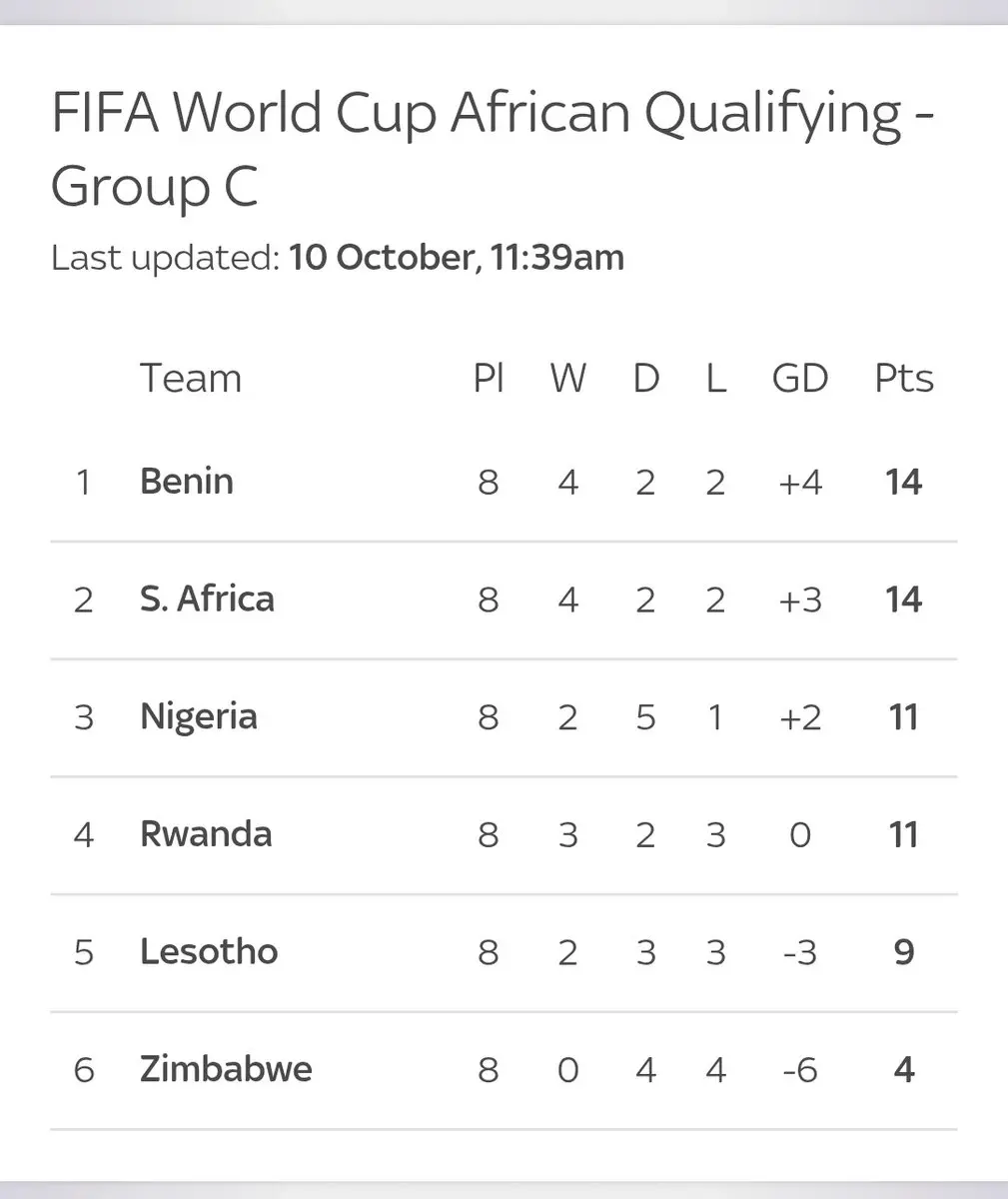The image size is (1008, 1199).
Task: Click Lesotho's 9 points value
Action: [904, 952]
